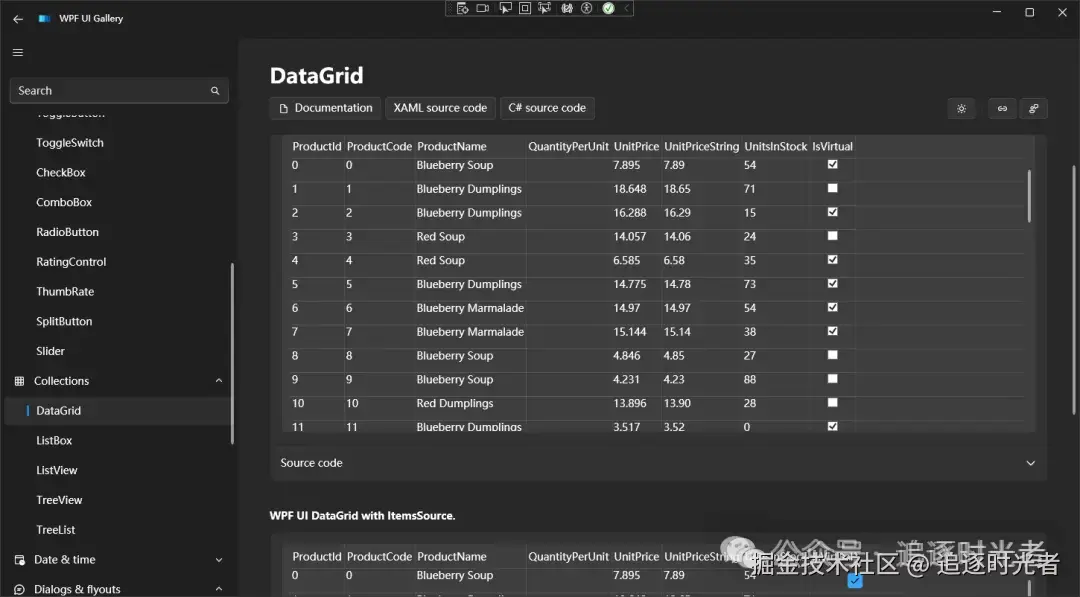The width and height of the screenshot is (1080, 597).
Task: Toggle theme with the sun icon
Action: click(962, 109)
